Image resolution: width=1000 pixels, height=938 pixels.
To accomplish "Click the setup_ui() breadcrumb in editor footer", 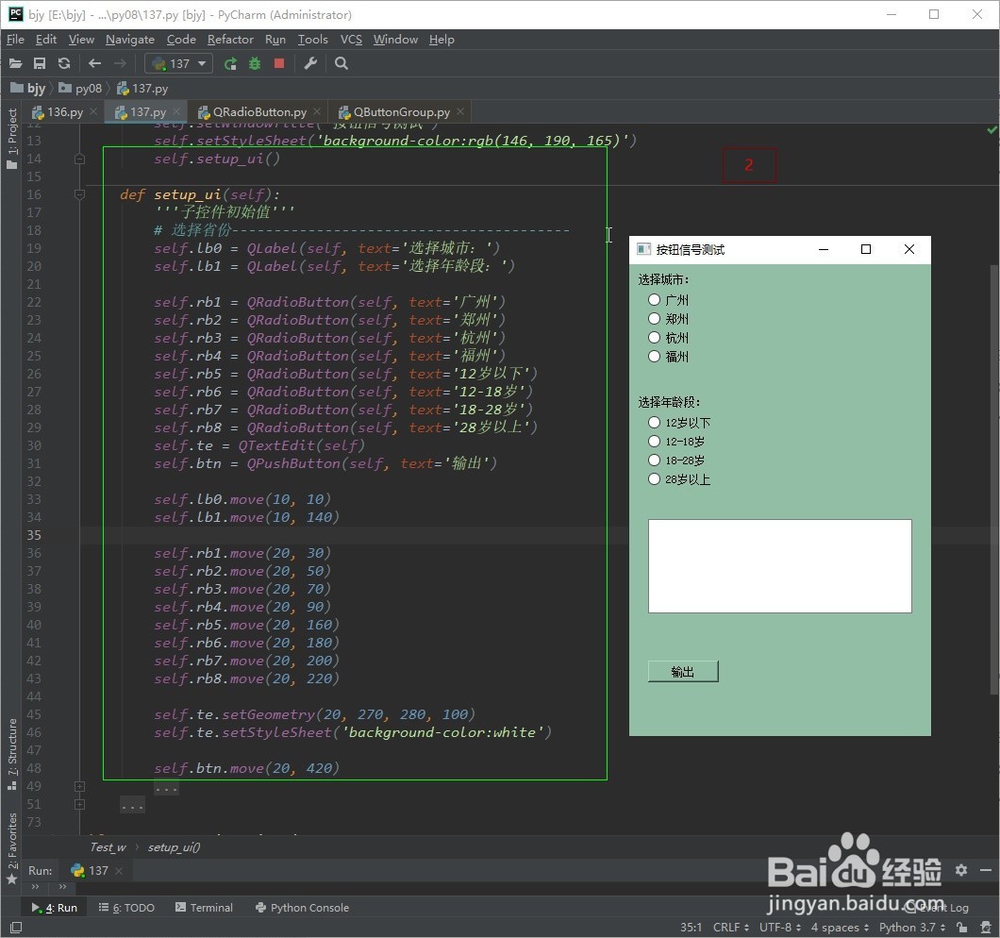I will coord(173,847).
